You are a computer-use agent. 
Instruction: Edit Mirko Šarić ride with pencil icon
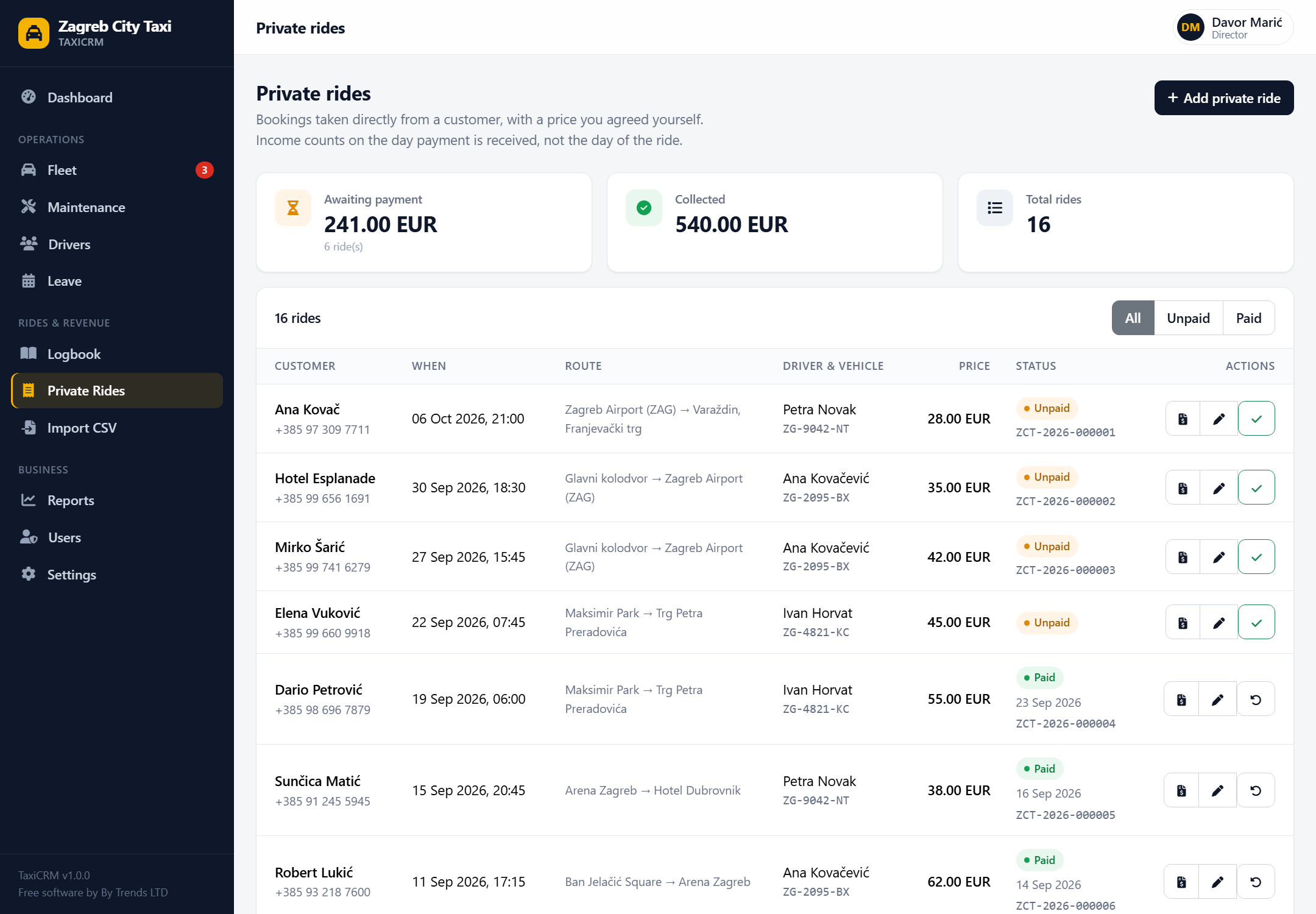tap(1219, 557)
